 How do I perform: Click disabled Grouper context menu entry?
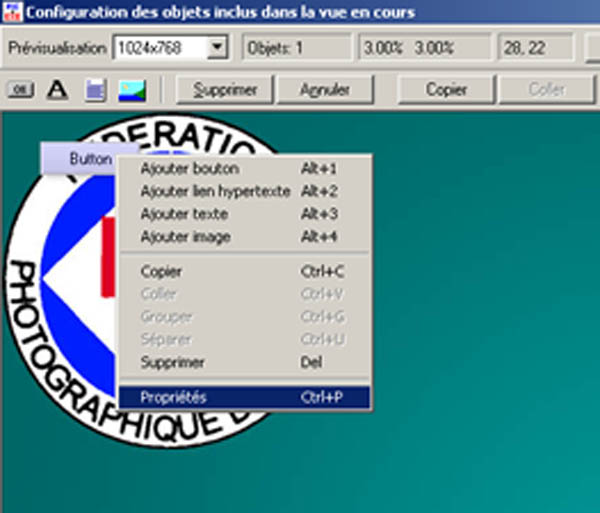[245, 317]
